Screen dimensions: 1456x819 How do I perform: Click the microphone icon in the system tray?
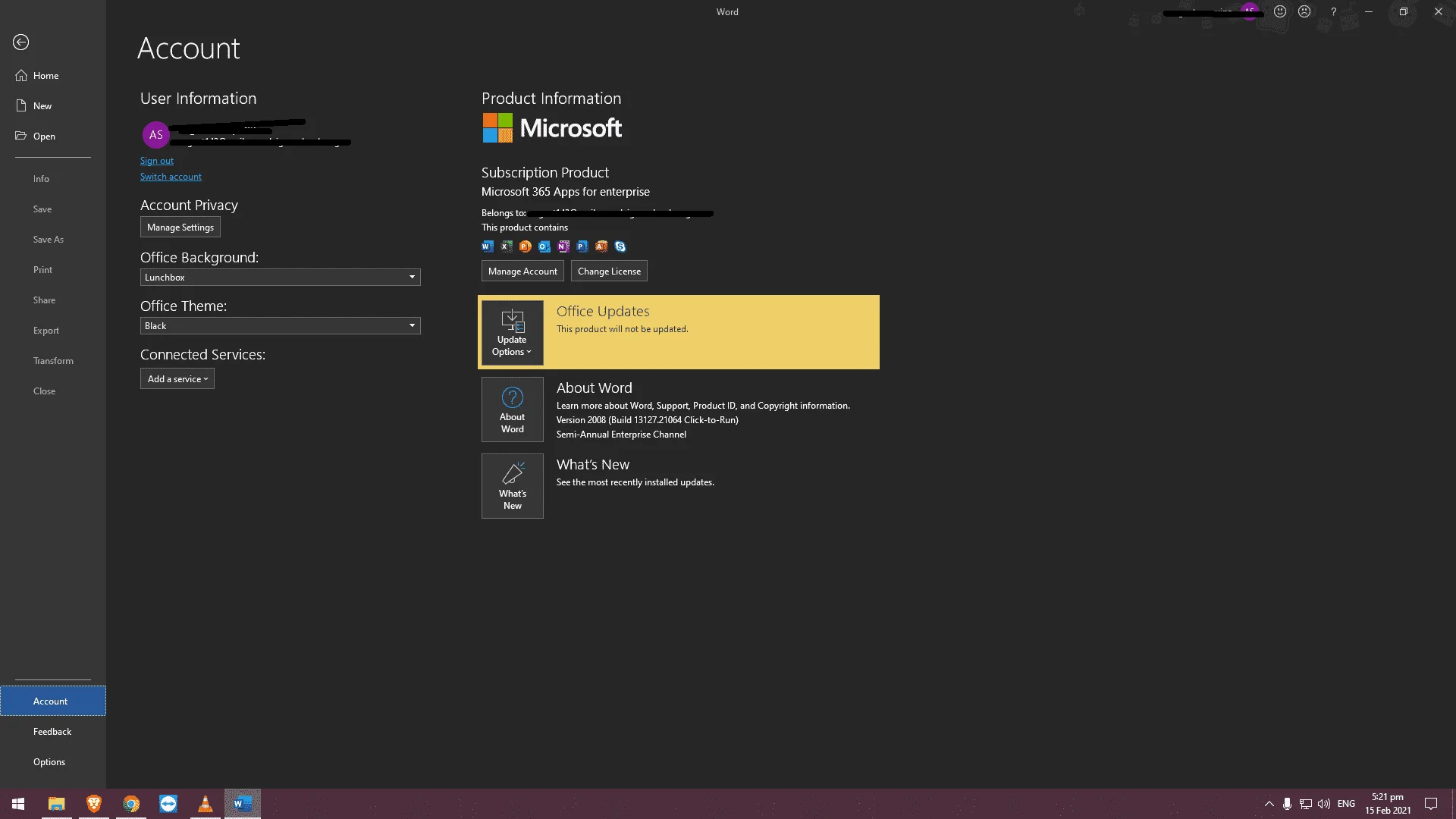click(1287, 804)
